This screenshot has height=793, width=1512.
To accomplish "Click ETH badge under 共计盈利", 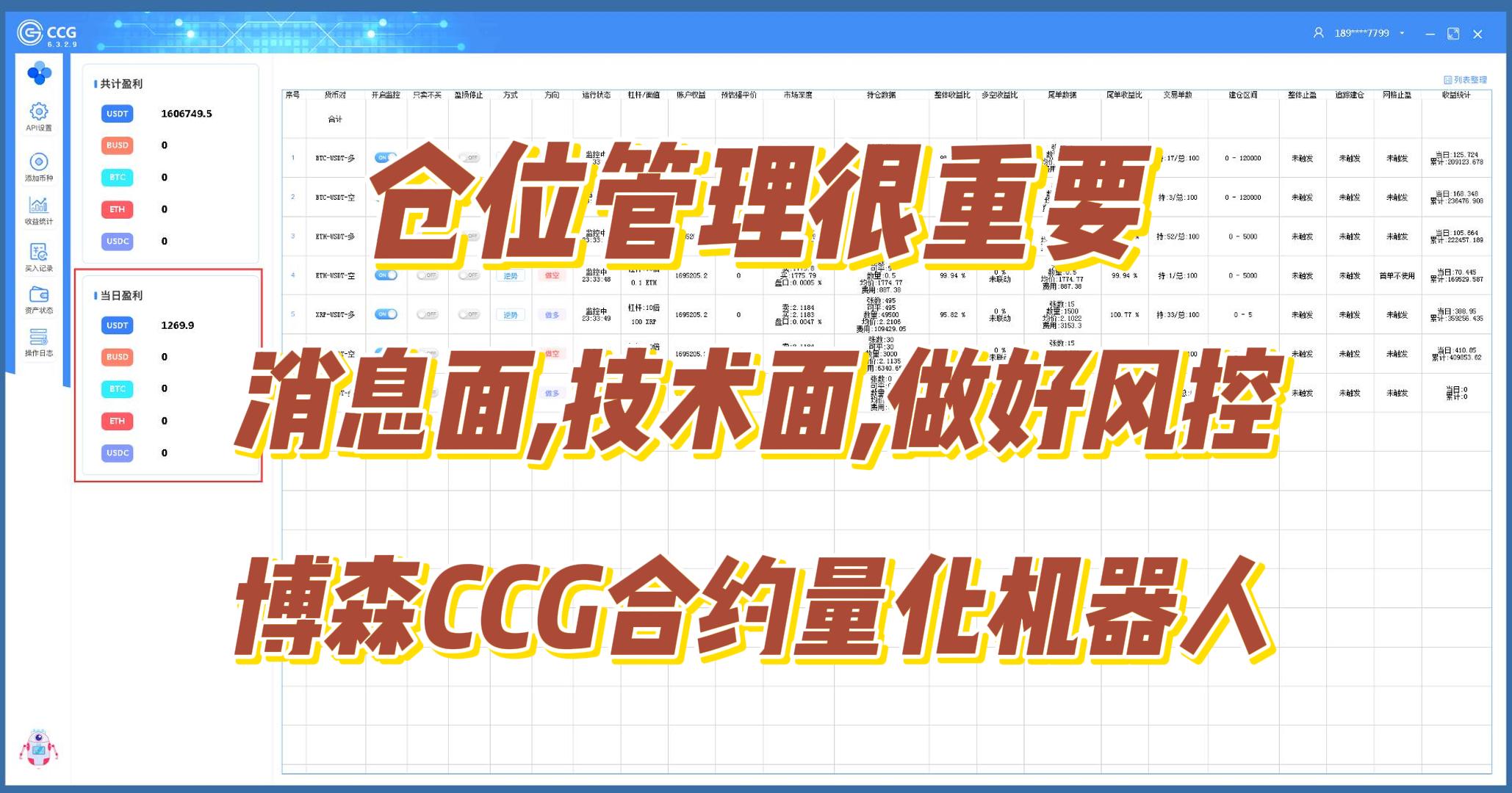I will click(117, 209).
